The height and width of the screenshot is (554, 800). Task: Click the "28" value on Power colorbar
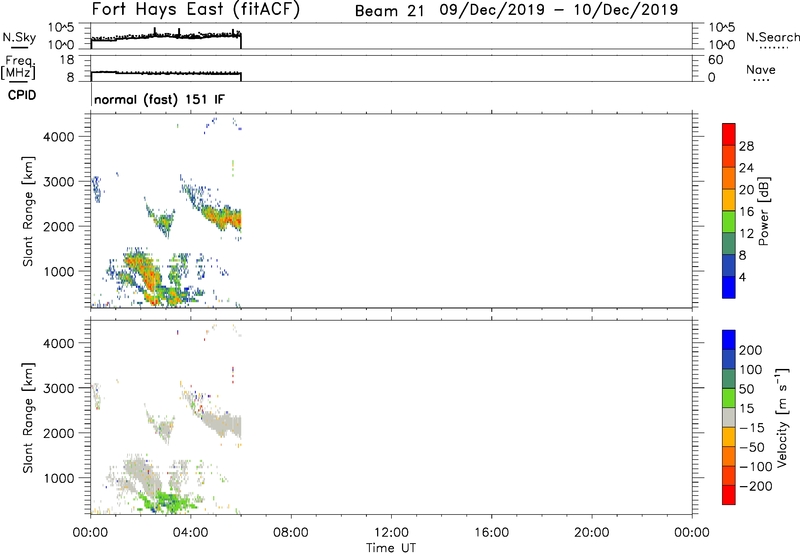click(x=746, y=146)
